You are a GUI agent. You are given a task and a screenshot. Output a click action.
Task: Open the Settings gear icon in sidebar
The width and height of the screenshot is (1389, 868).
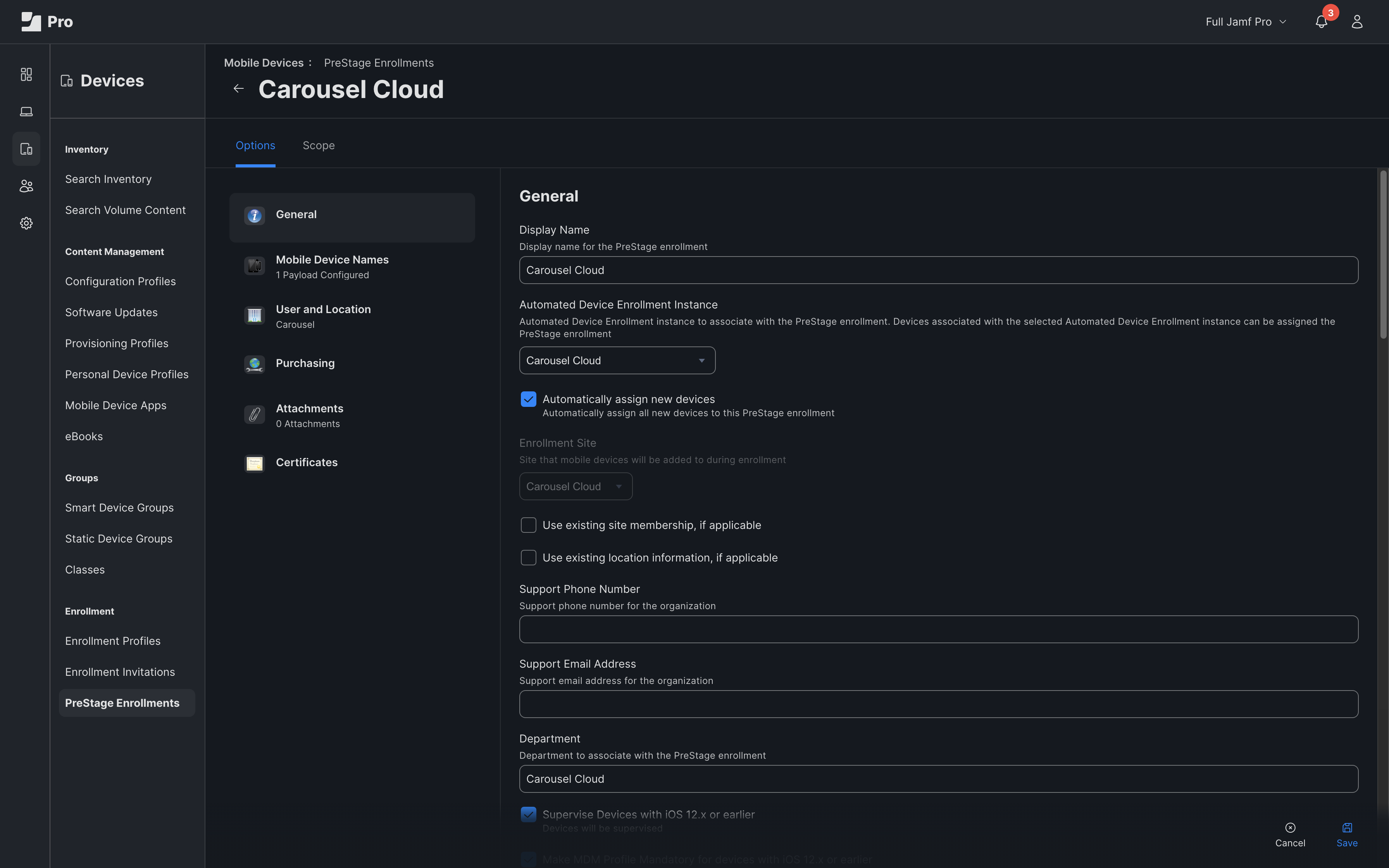coord(26,223)
